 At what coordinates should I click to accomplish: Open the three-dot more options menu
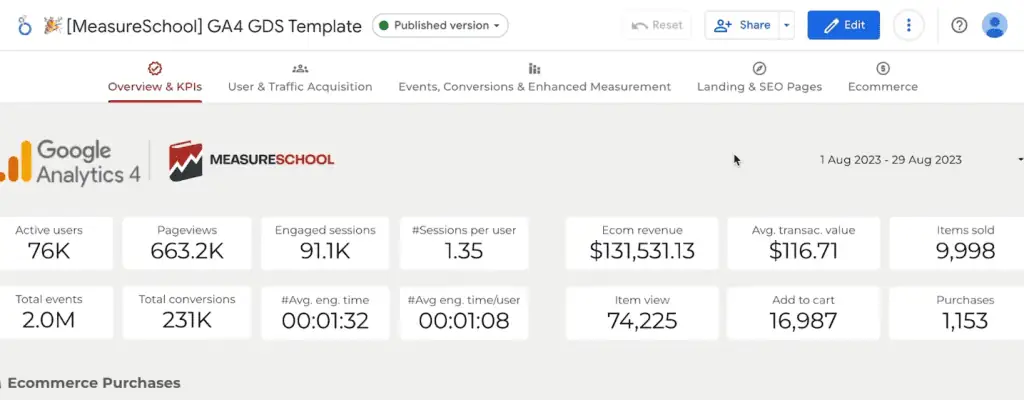coord(908,25)
